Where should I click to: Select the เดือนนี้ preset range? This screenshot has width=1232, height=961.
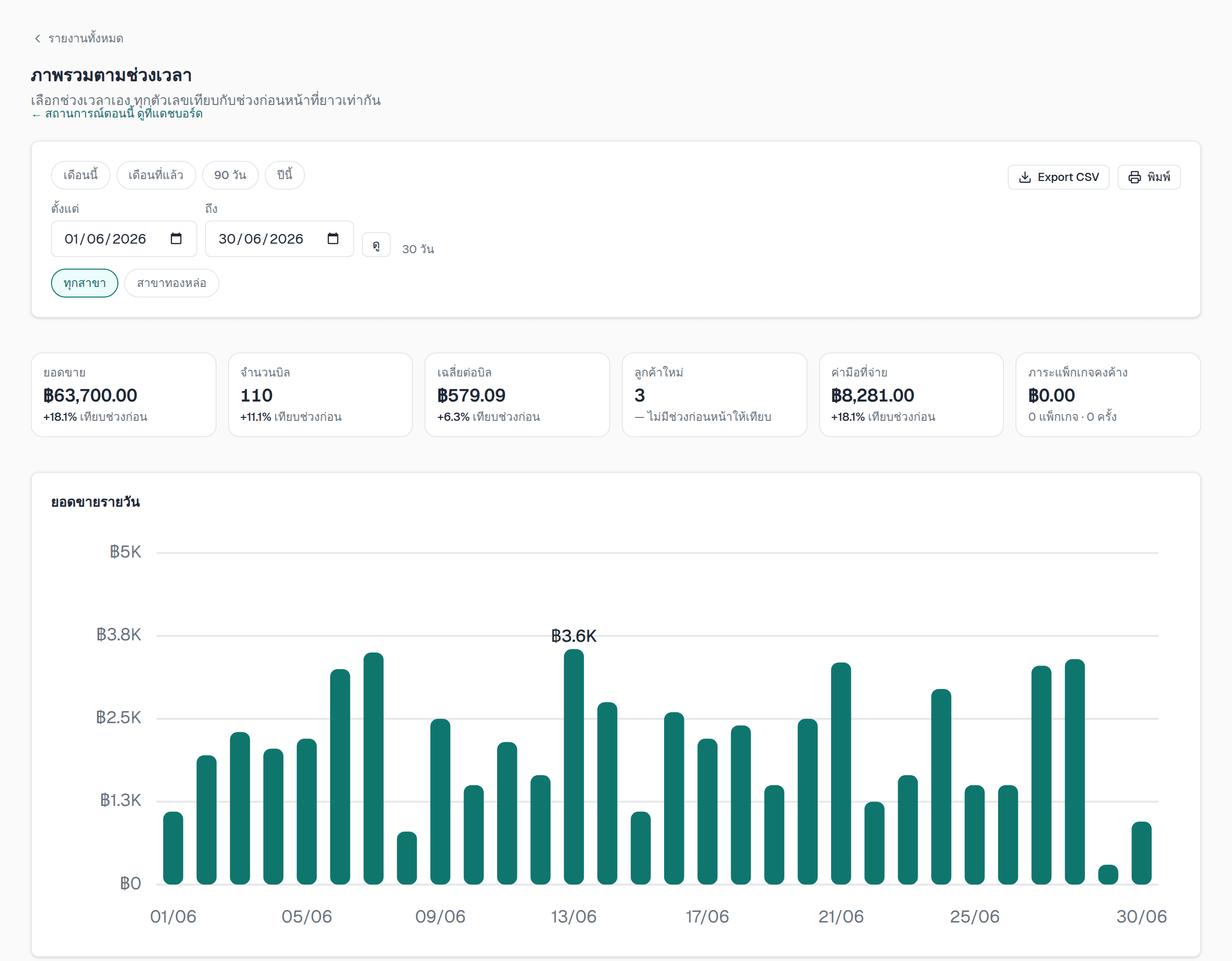81,175
